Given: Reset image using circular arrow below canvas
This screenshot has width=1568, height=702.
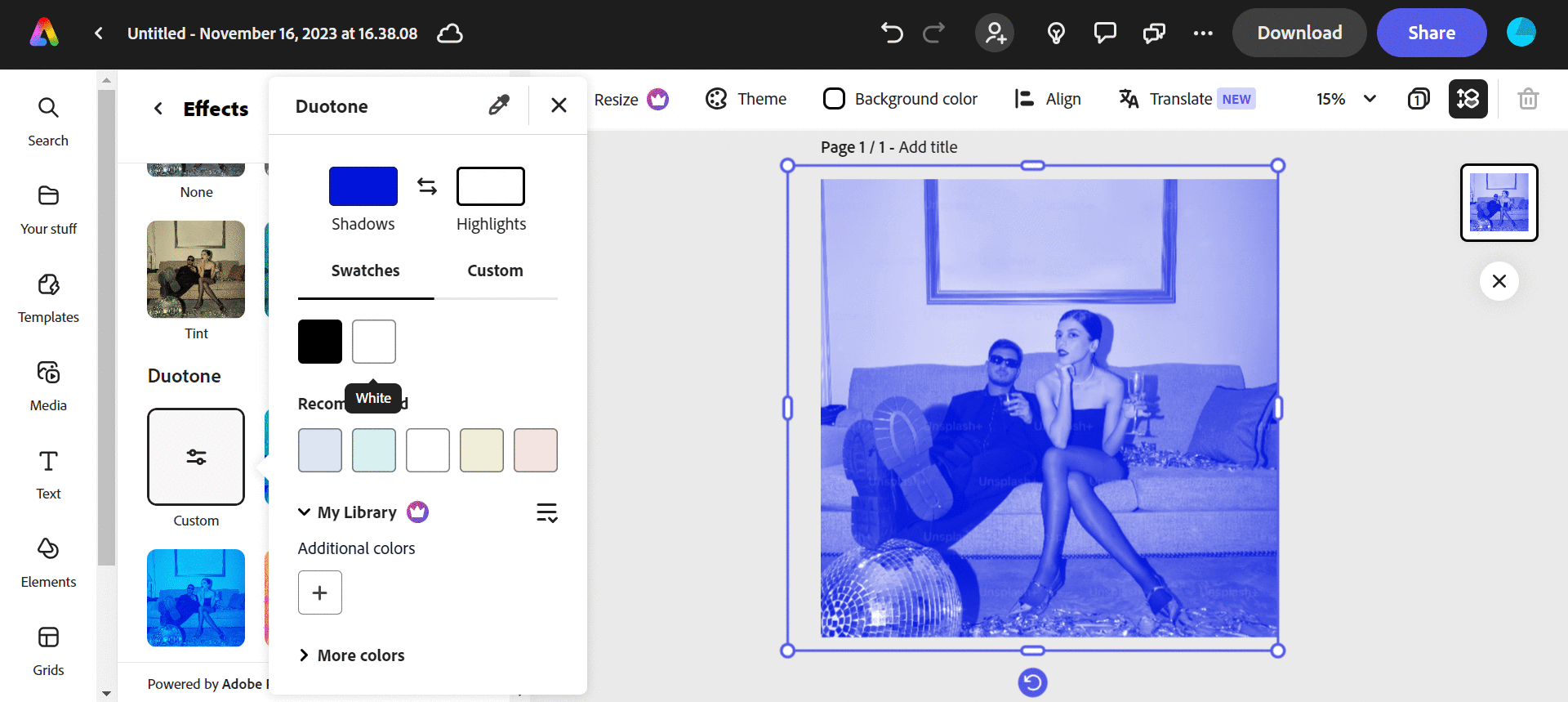Looking at the screenshot, I should coord(1032,682).
